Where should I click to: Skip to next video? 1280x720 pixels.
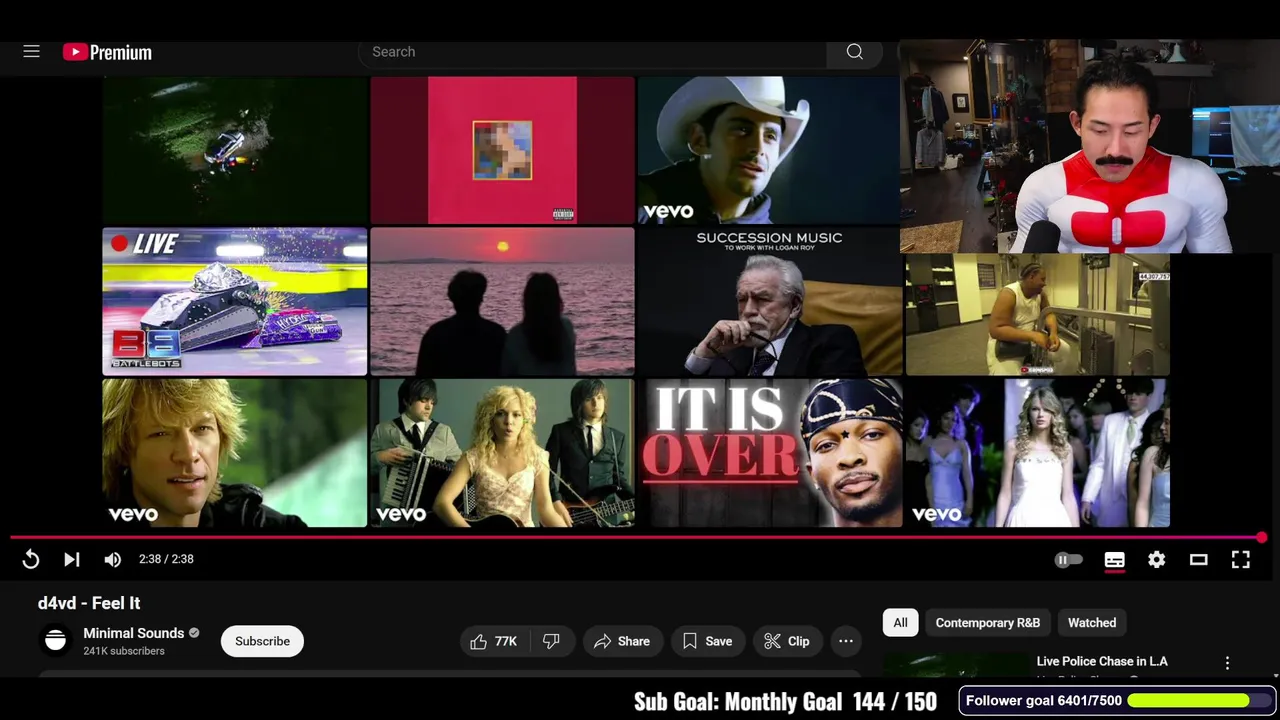(72, 559)
